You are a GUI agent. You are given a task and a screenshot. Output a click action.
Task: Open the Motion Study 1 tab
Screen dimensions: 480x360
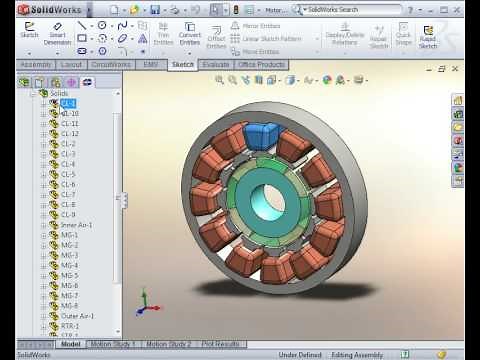(x=113, y=344)
